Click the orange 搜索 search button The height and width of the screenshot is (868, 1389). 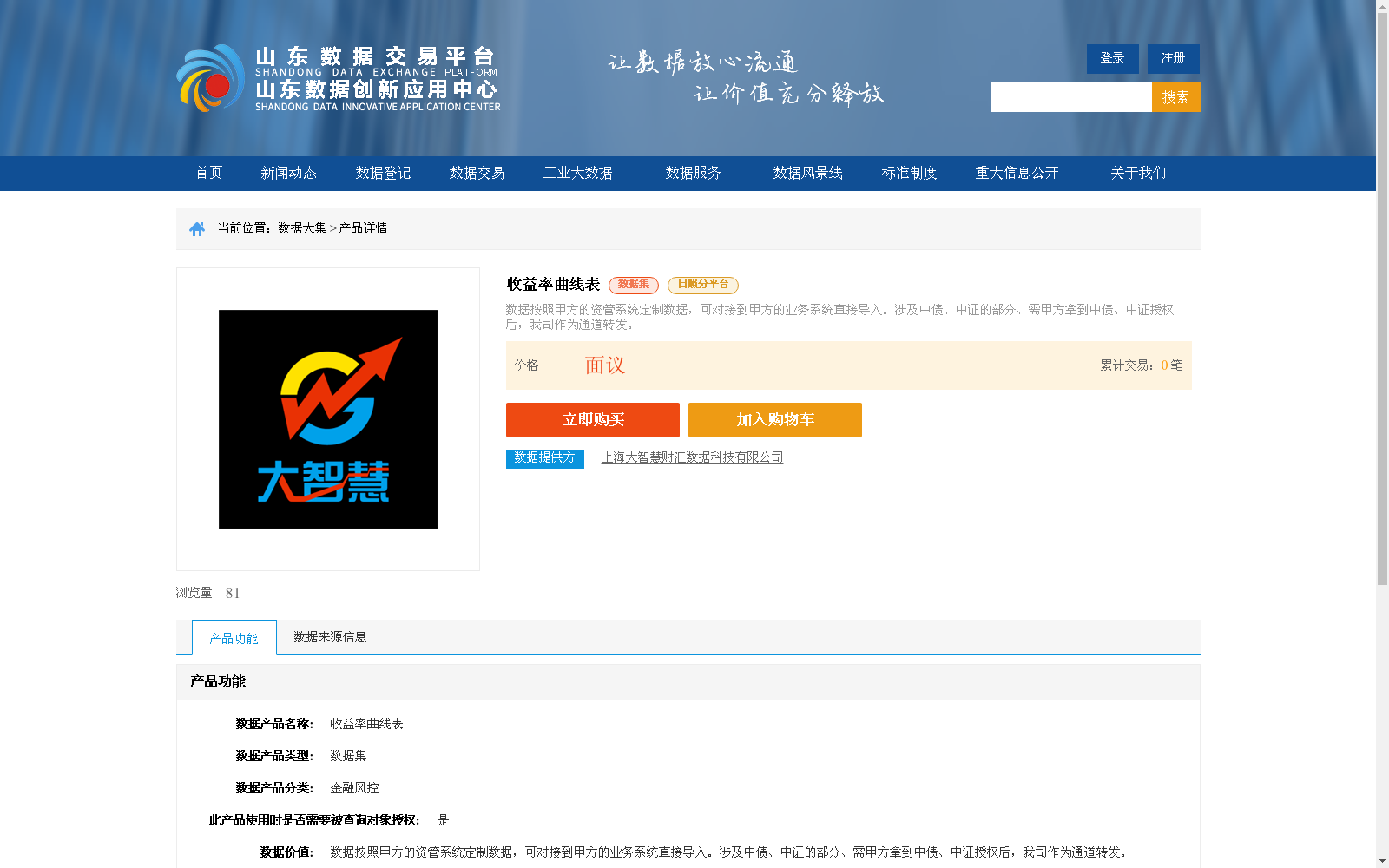click(1176, 97)
